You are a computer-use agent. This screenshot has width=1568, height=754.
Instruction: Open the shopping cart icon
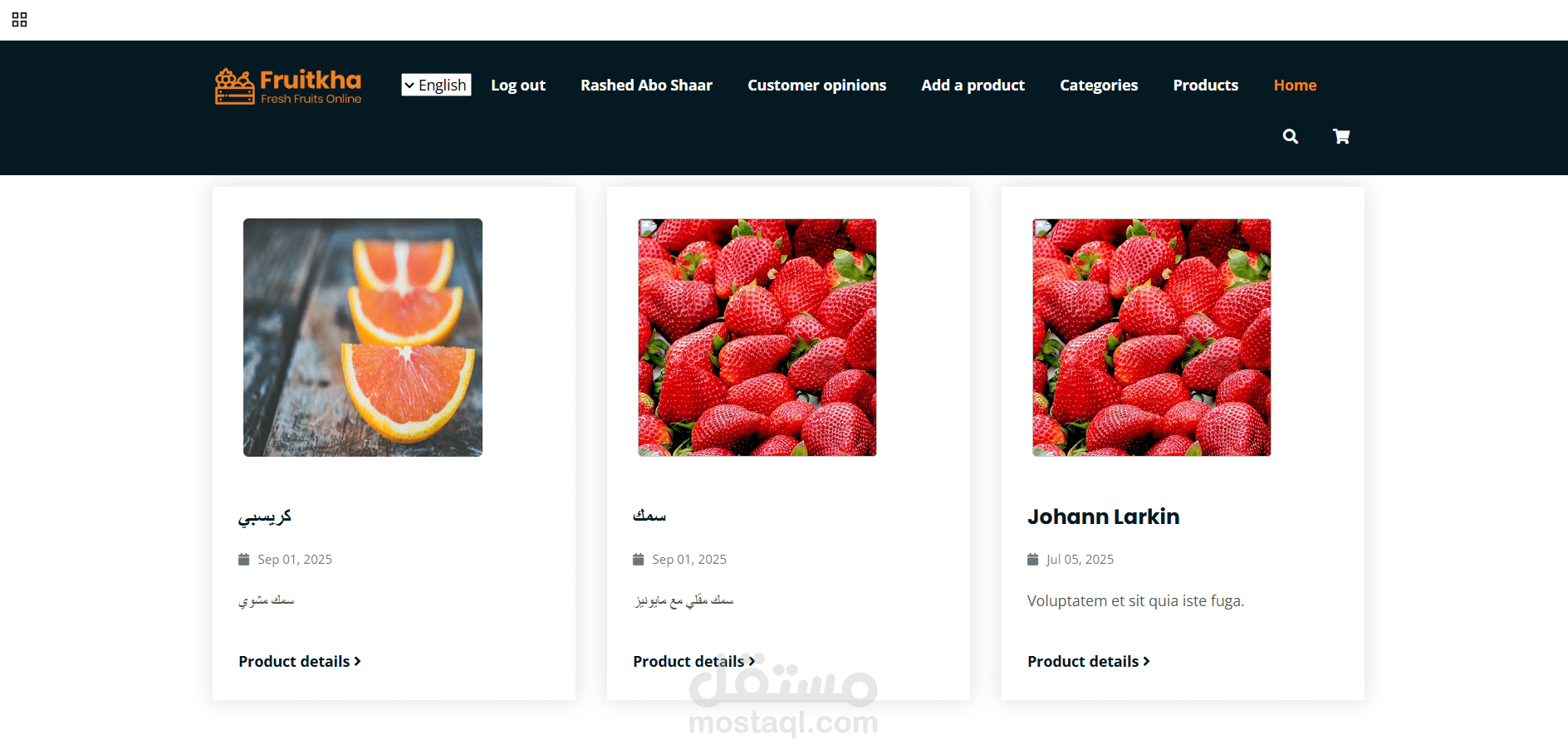[1341, 136]
